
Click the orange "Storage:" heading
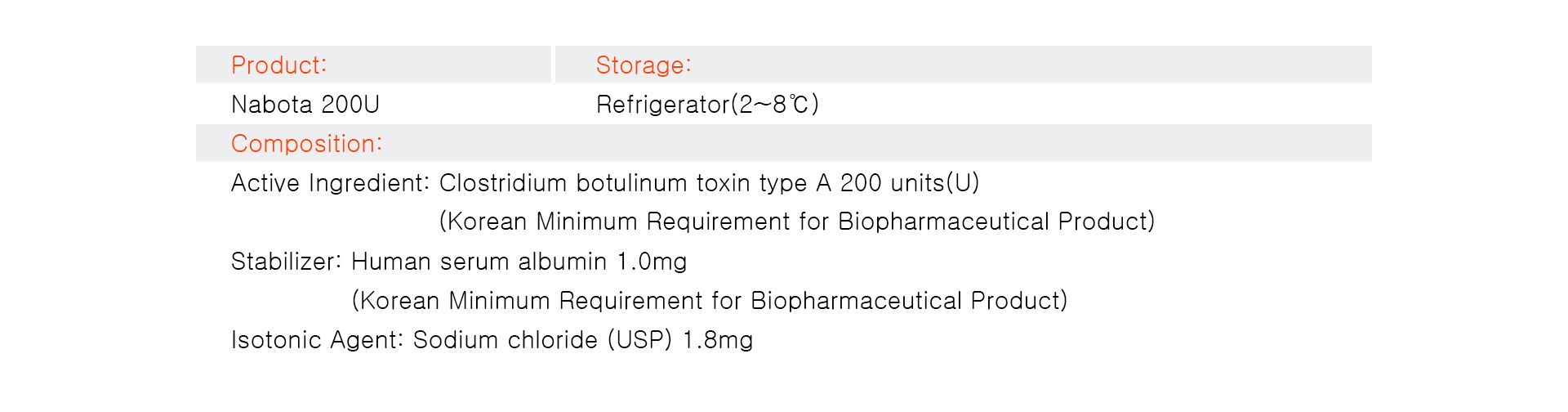pos(644,65)
